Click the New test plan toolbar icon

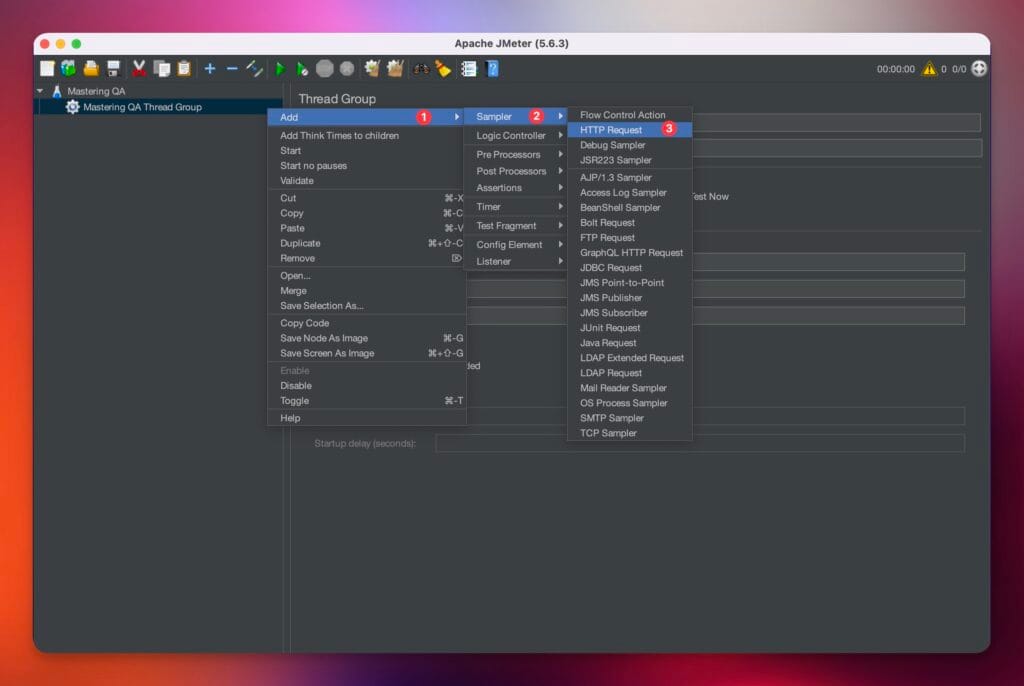pos(47,69)
